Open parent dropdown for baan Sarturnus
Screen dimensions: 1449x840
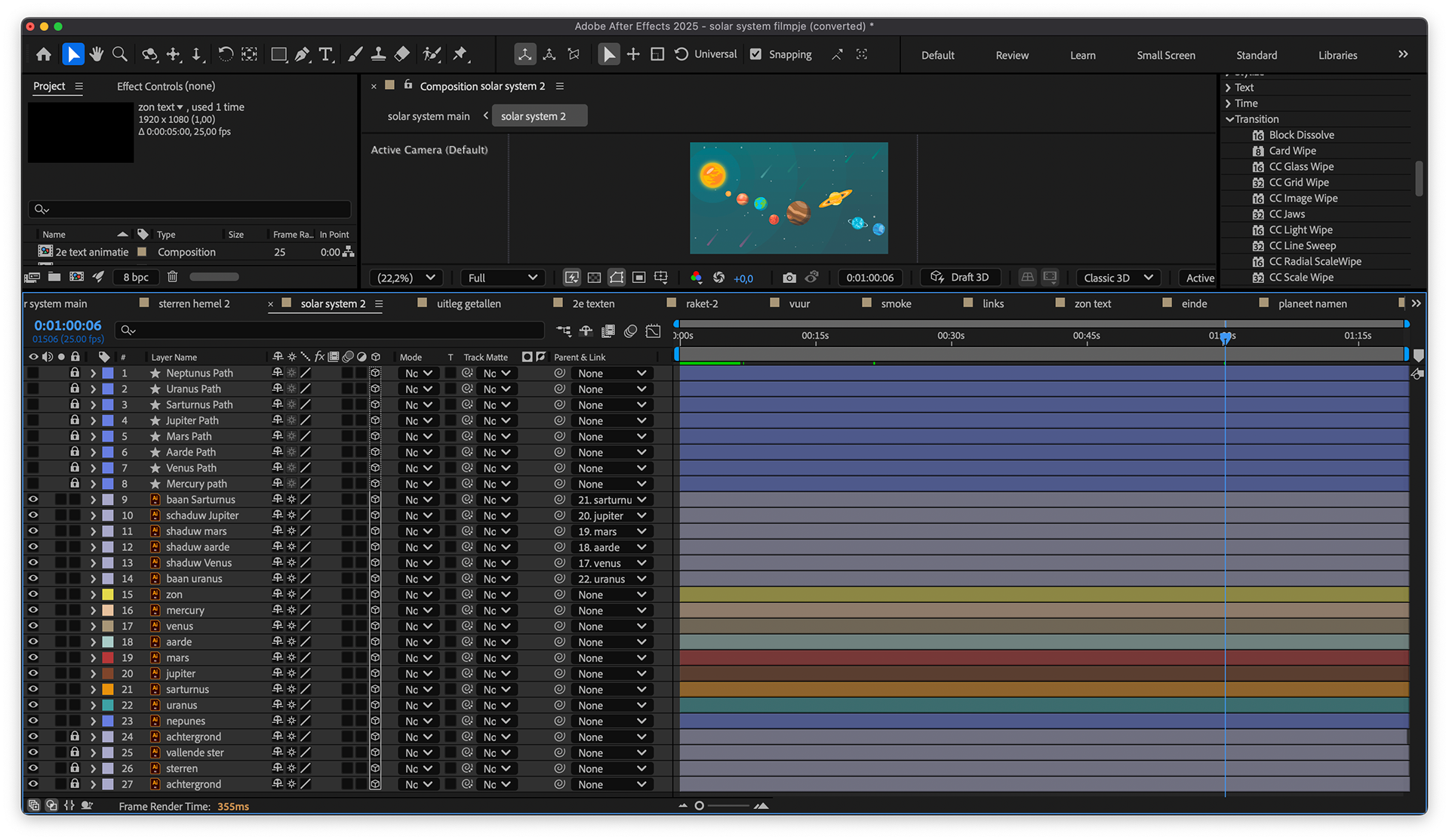(611, 500)
